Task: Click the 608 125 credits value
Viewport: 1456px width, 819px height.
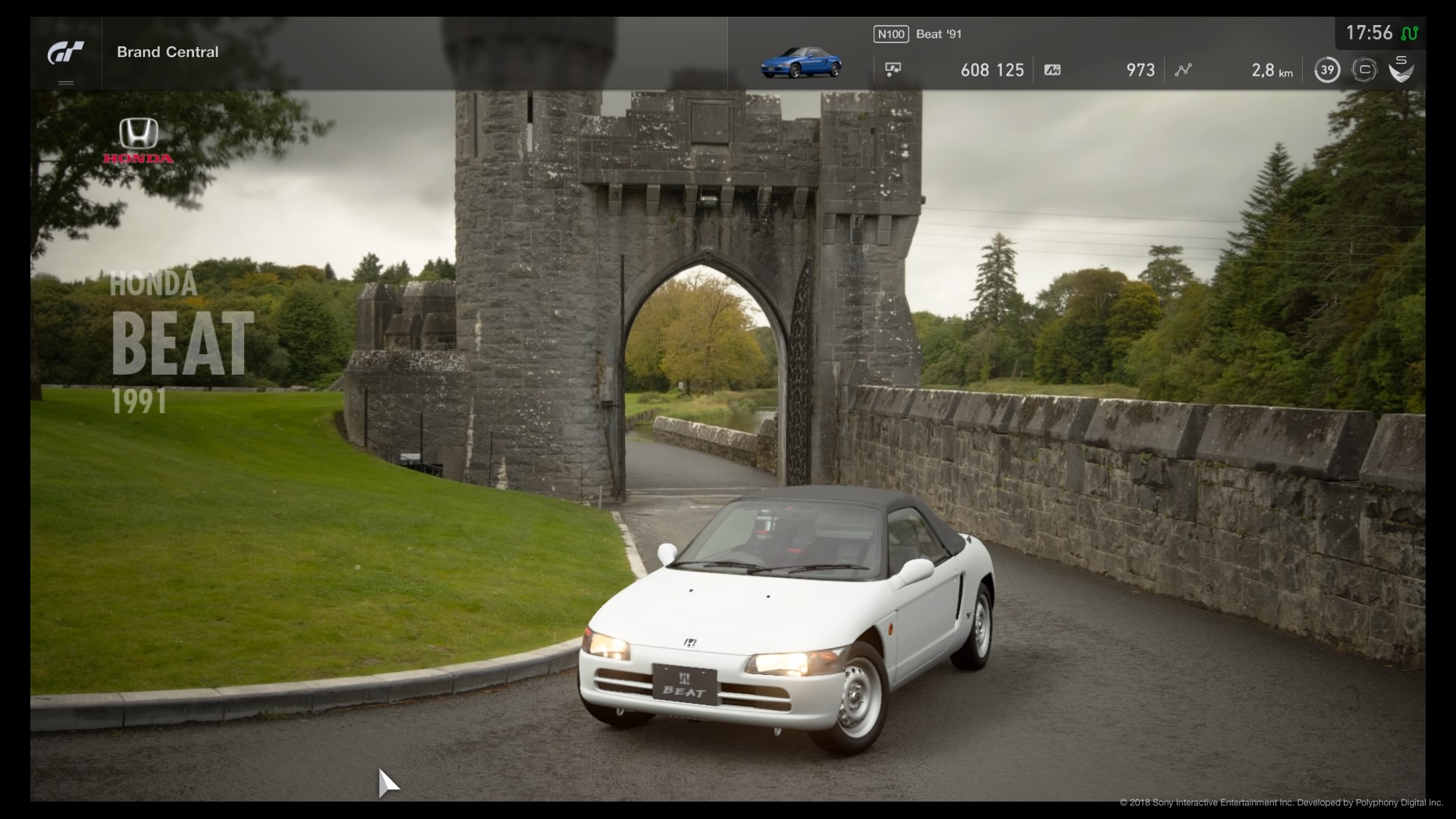Action: pos(992,71)
